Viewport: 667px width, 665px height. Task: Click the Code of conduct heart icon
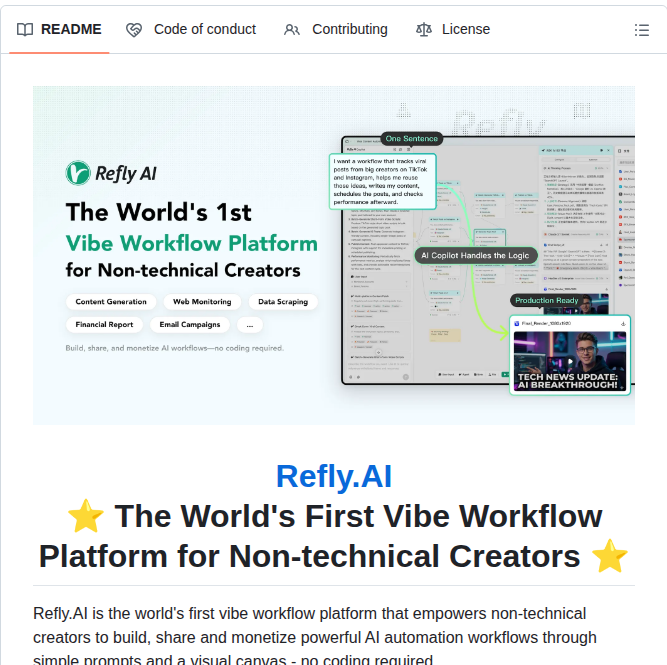pos(134,30)
